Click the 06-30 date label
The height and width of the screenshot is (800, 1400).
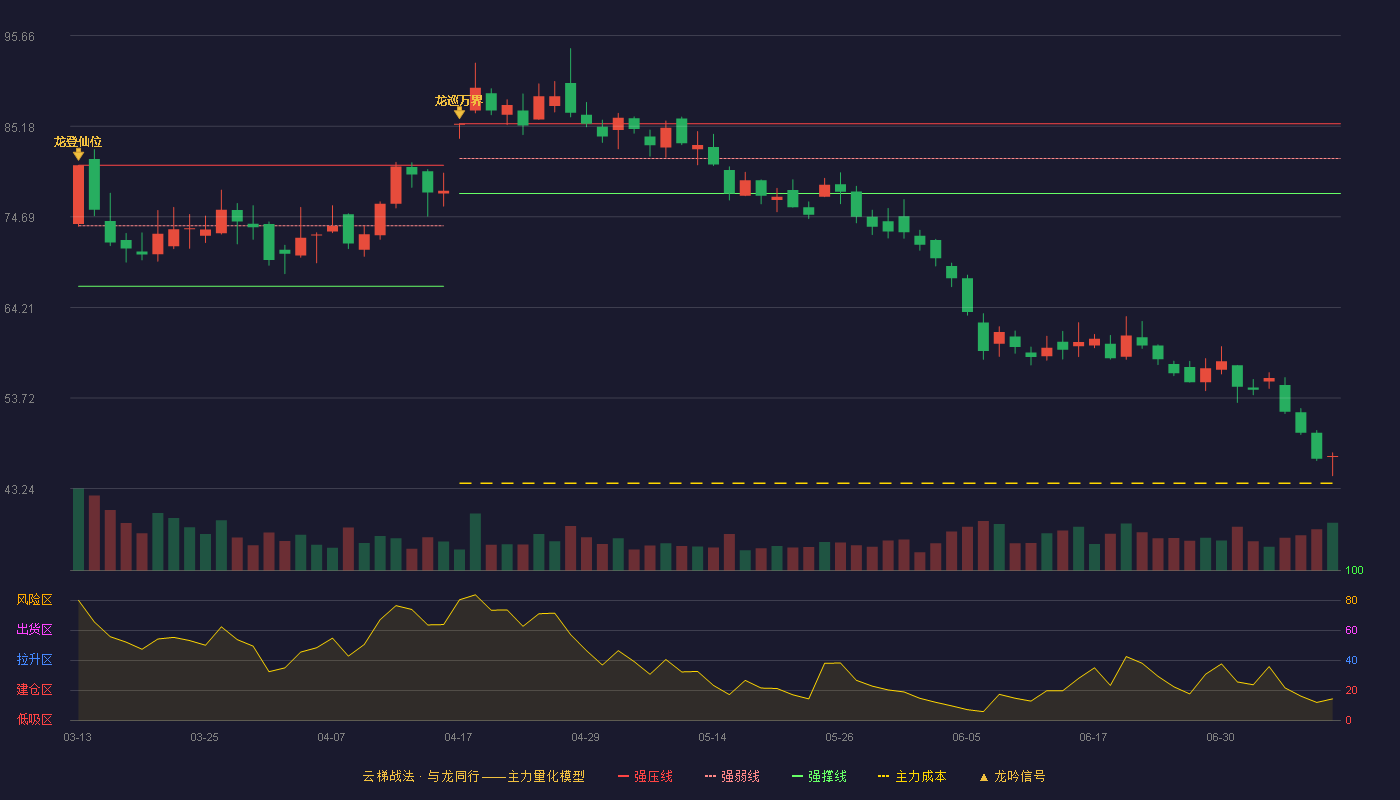(1220, 737)
